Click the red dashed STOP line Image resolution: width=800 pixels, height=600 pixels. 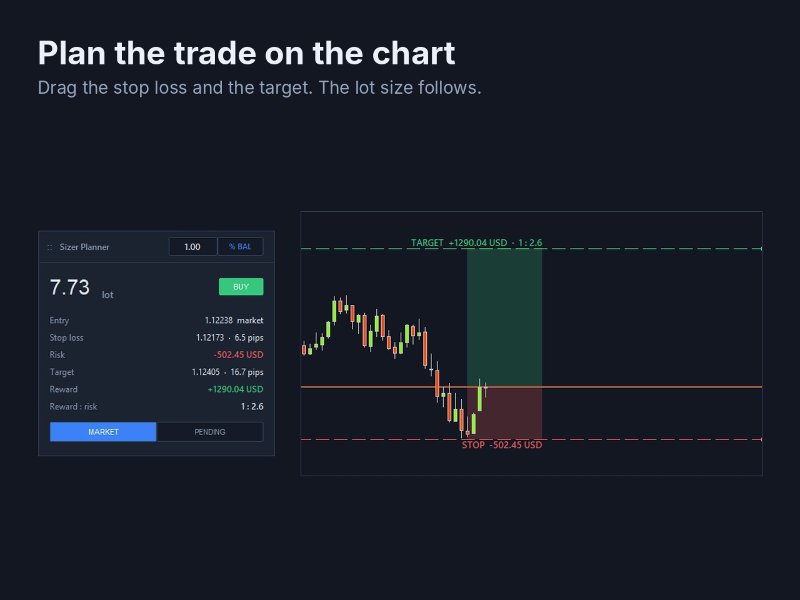pyautogui.click(x=652, y=439)
